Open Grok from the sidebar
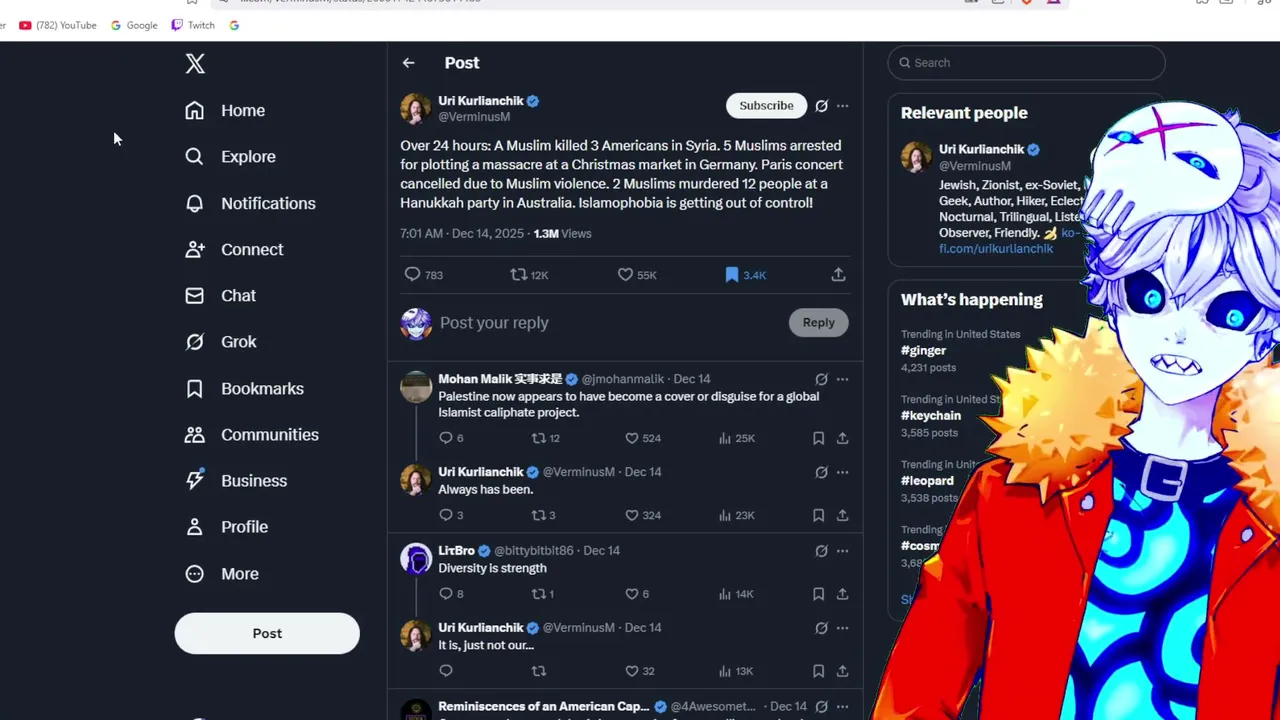This screenshot has width=1280, height=720. [x=221, y=342]
